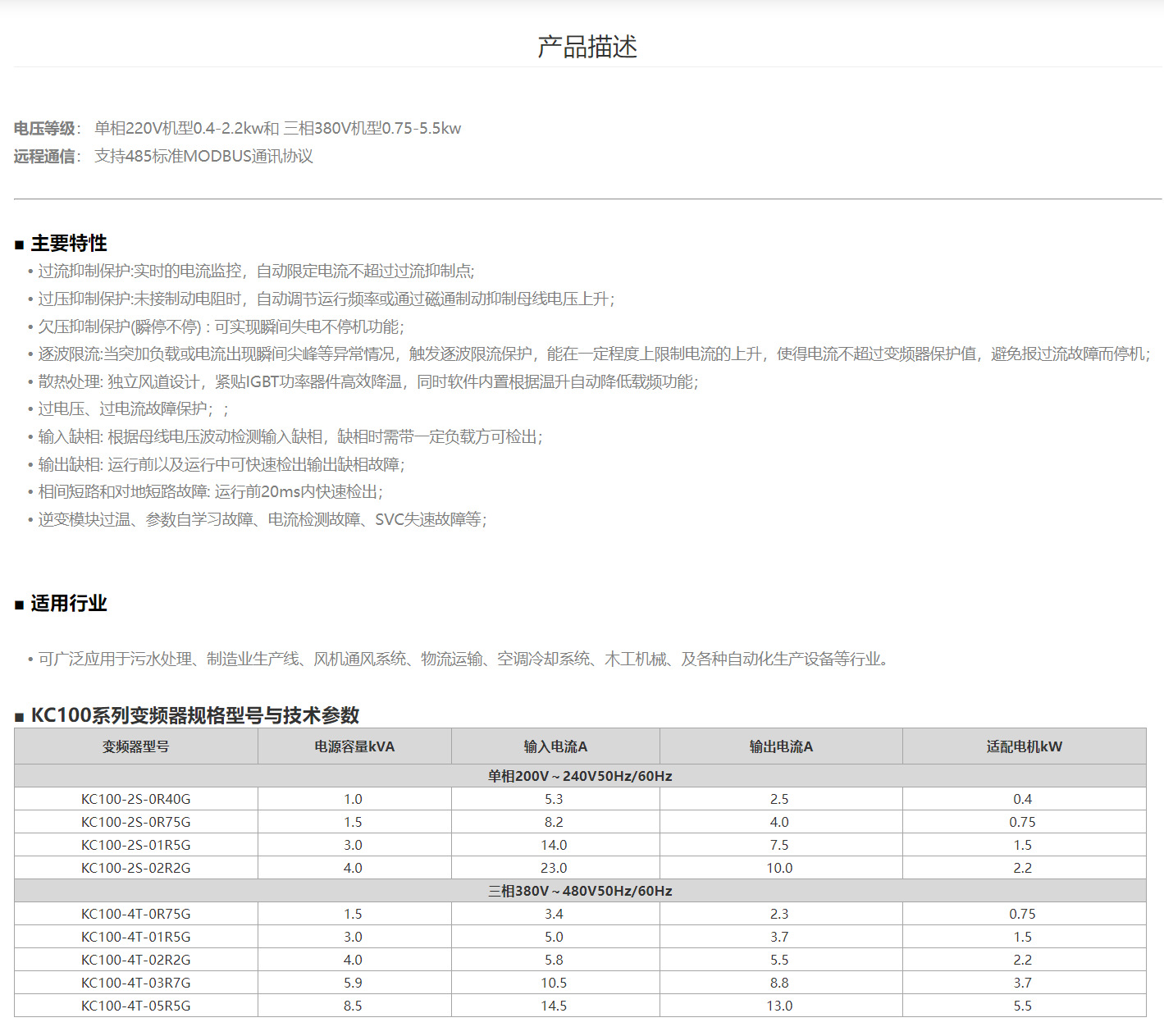The width and height of the screenshot is (1164, 1036).
Task: Select model cell KC100-4T-0R75G
Action: pyautogui.click(x=136, y=914)
